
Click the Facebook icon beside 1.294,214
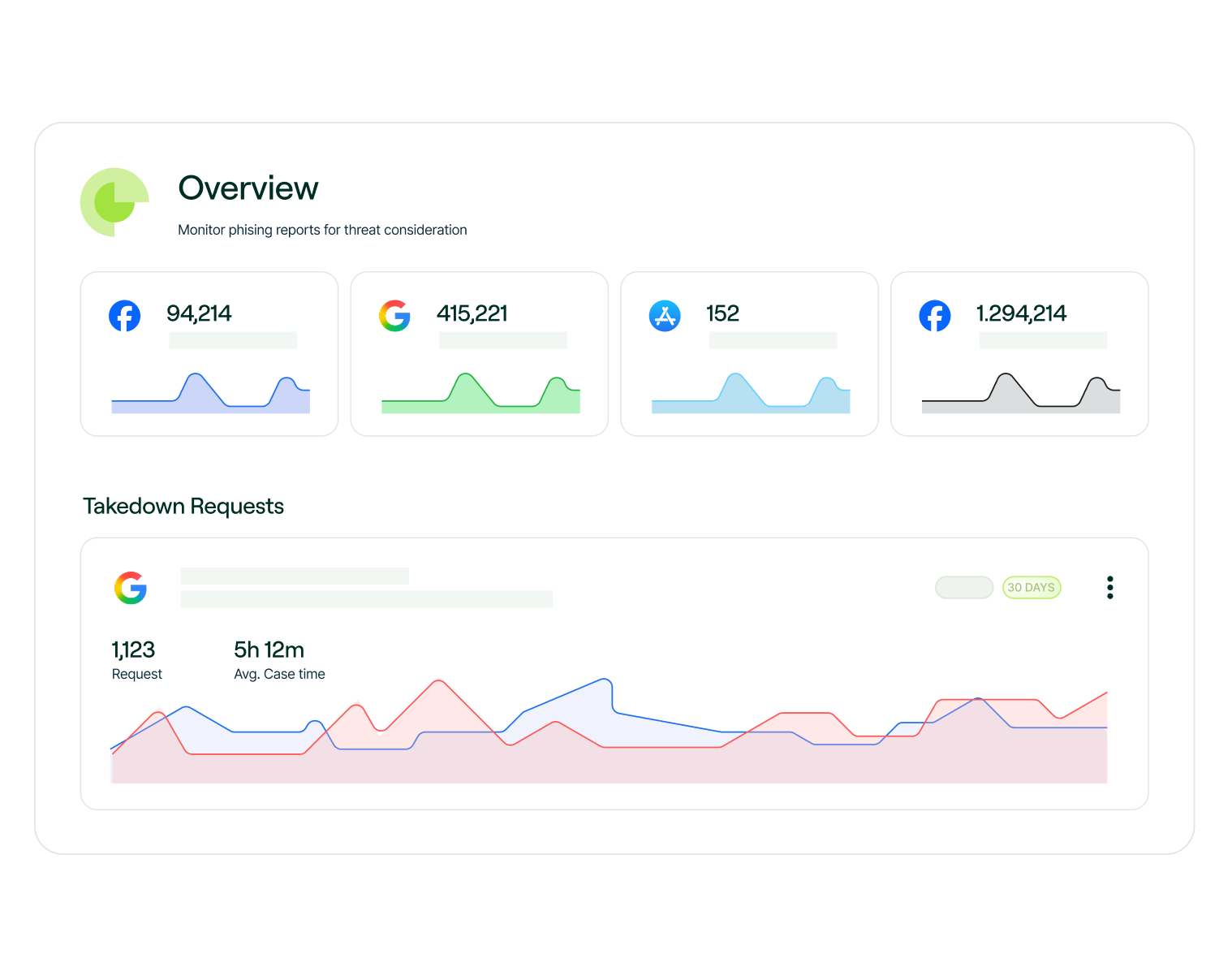[935, 316]
